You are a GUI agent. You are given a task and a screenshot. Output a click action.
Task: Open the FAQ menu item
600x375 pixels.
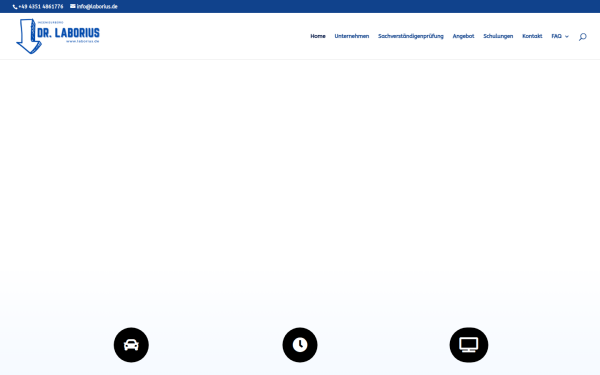(556, 36)
